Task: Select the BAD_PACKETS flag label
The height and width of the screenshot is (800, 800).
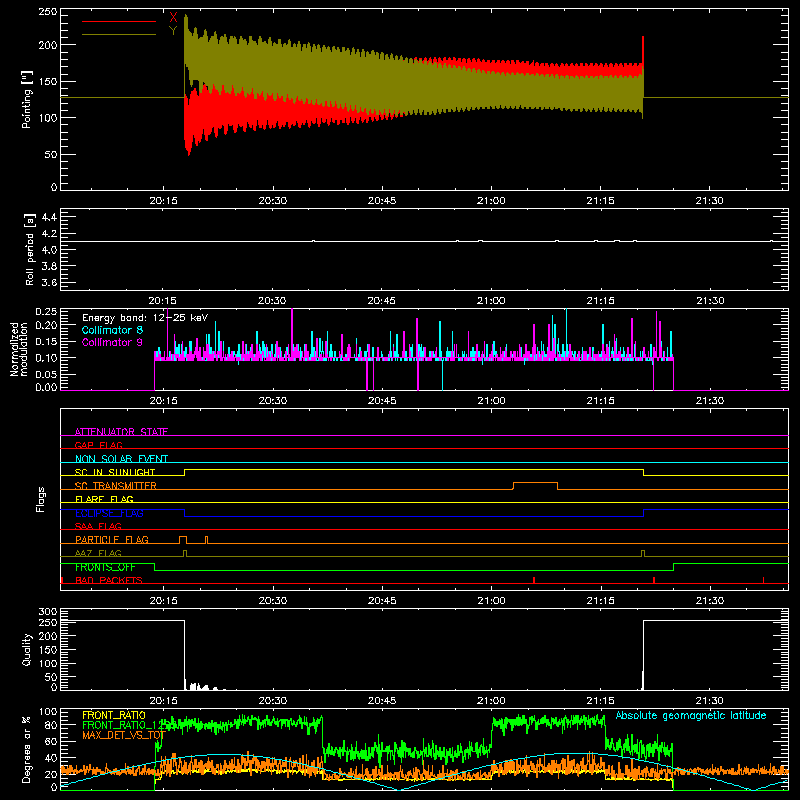Action: [x=109, y=580]
